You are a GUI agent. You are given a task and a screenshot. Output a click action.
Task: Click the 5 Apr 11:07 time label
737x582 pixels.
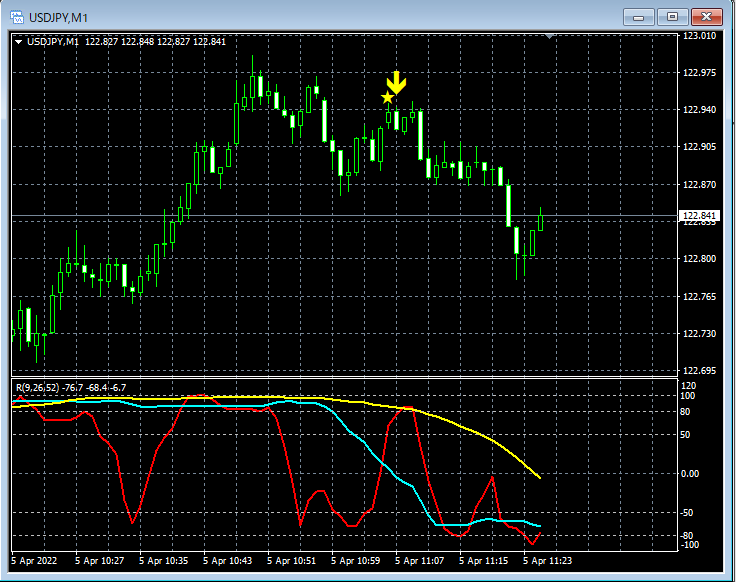419,561
